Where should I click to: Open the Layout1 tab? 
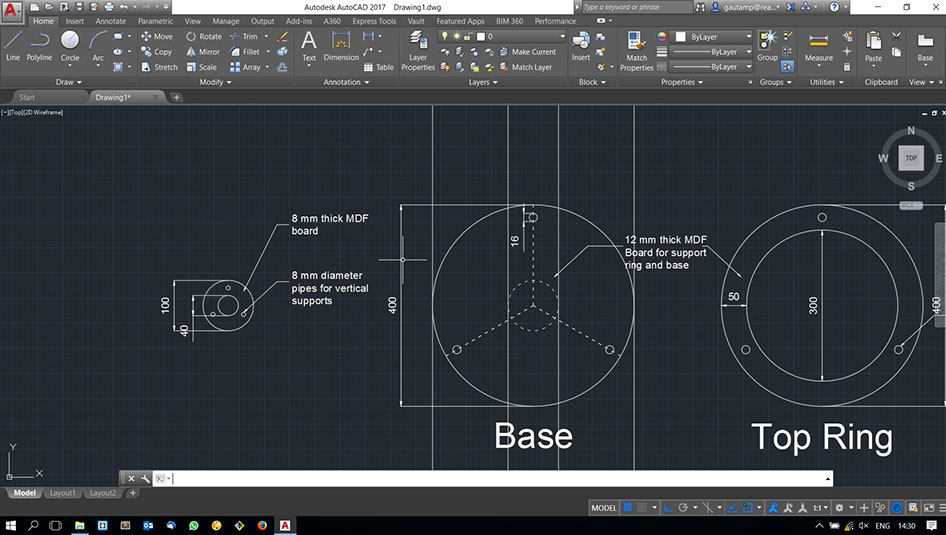tap(63, 493)
